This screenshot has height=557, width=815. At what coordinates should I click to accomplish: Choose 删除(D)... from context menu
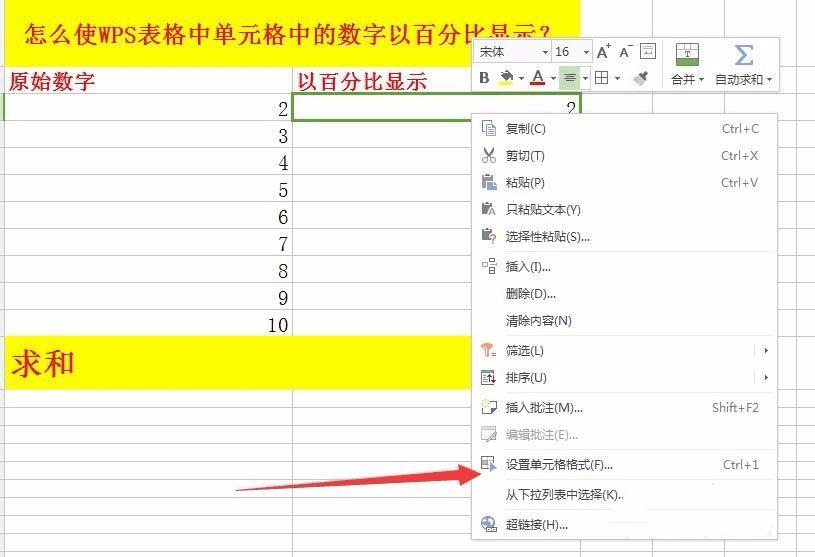point(624,294)
